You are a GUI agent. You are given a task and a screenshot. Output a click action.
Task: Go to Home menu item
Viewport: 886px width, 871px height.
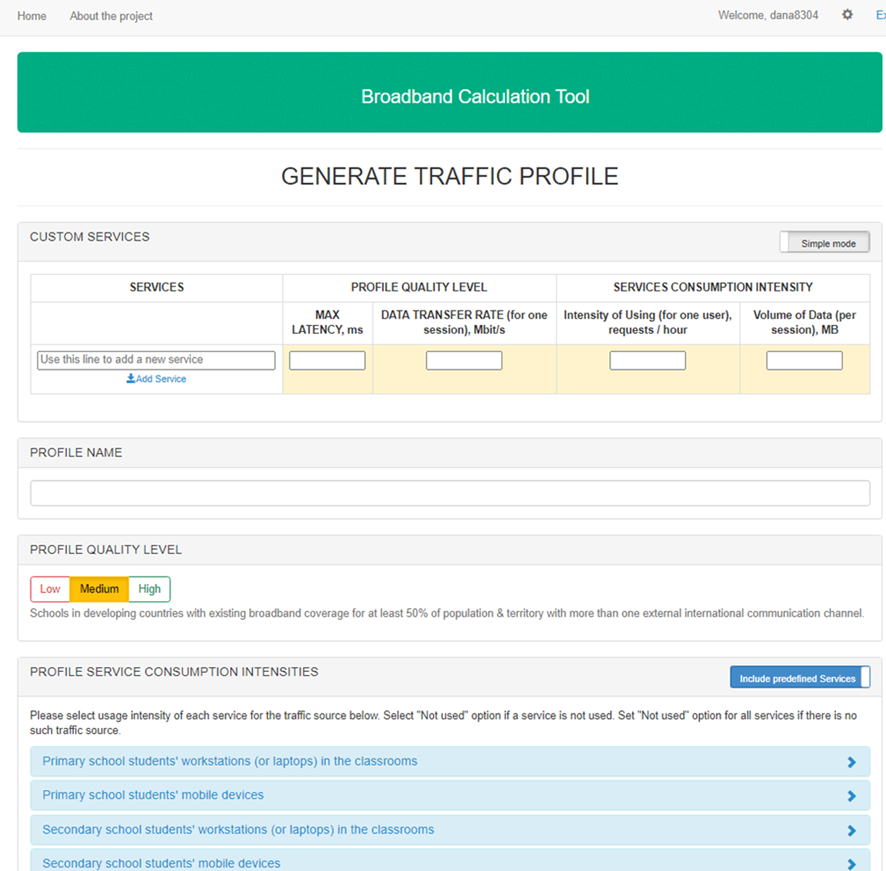click(32, 16)
